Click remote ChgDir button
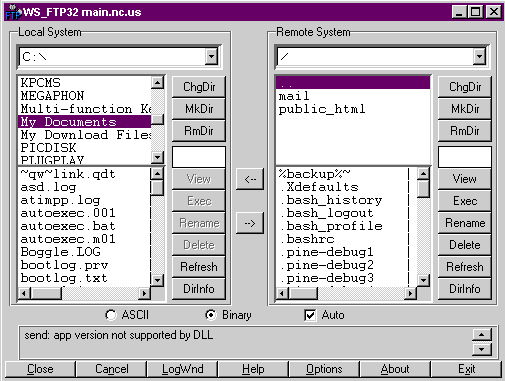 465,87
